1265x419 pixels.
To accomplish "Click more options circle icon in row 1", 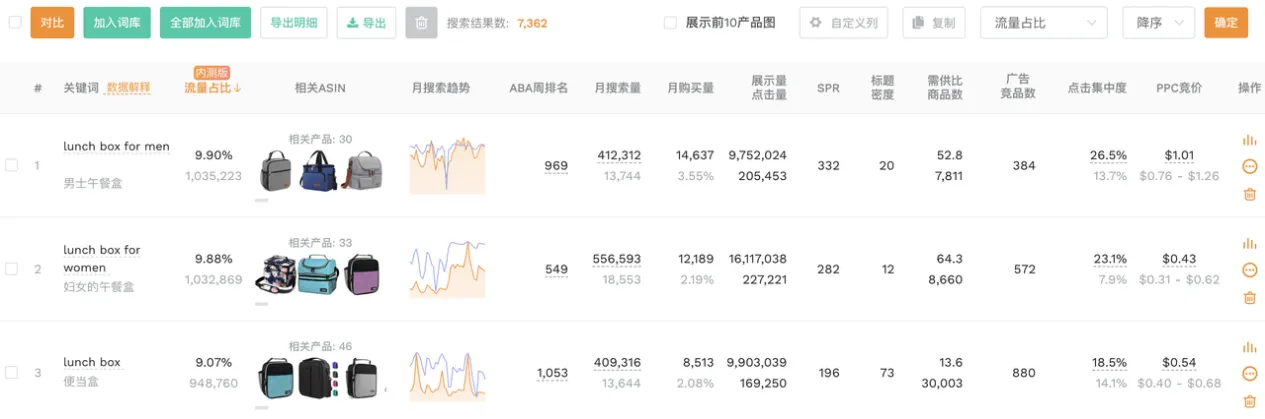I will (1249, 166).
